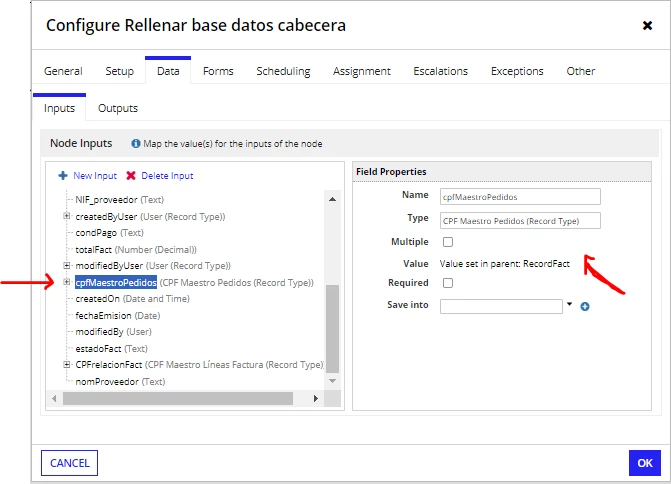Open the General tab
Image resolution: width=671 pixels, height=484 pixels.
pos(63,71)
